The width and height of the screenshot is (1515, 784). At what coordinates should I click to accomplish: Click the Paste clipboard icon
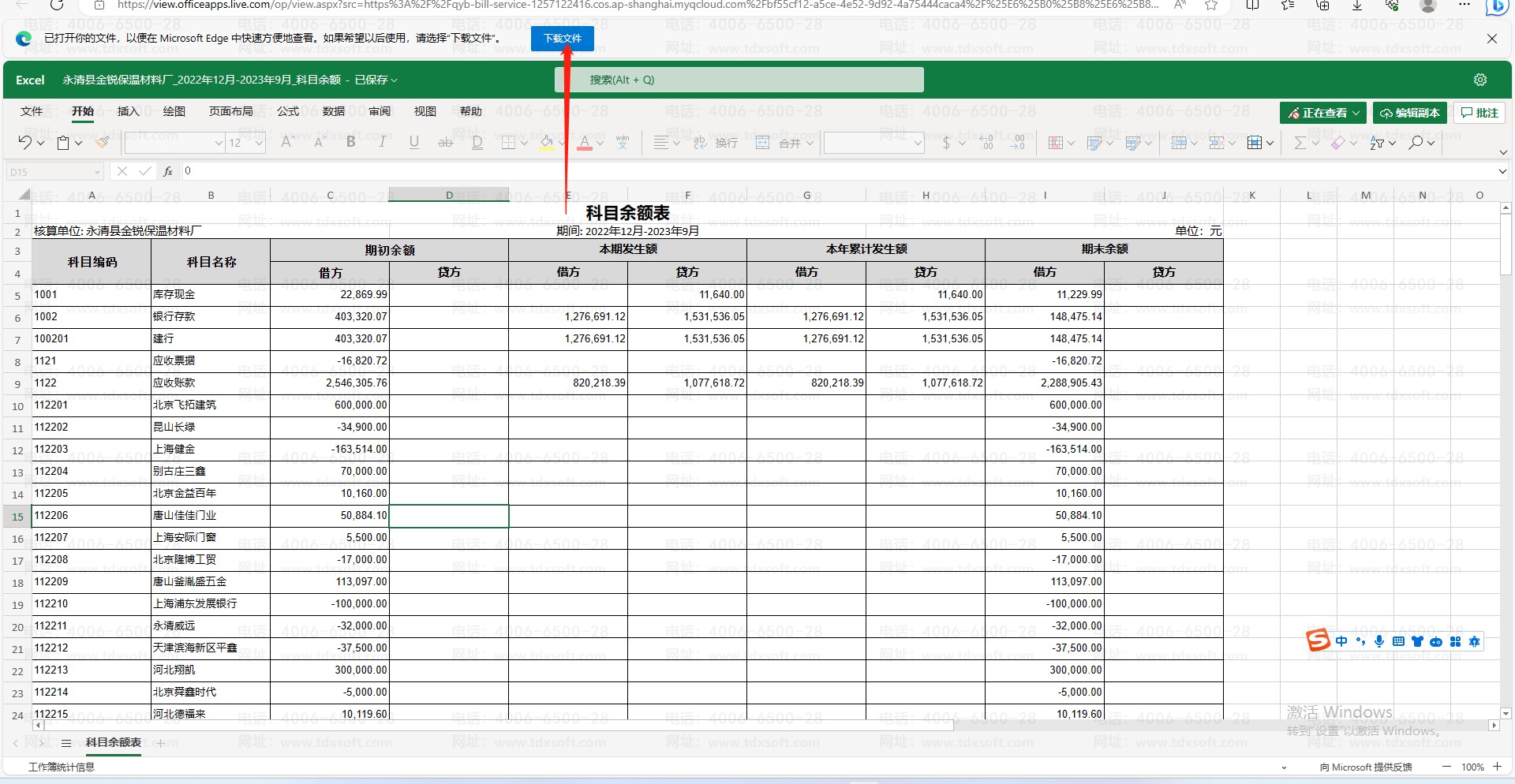click(63, 143)
